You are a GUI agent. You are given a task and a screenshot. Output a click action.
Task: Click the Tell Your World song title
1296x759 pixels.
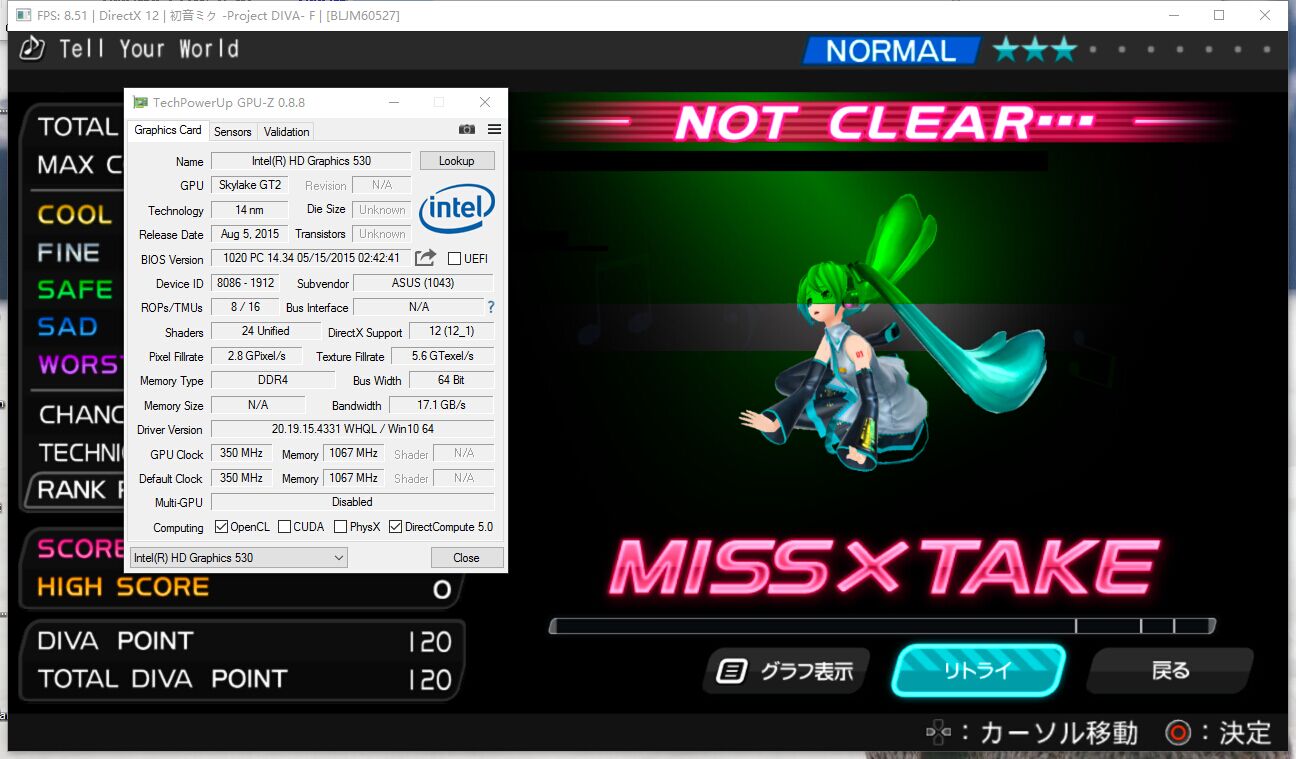(x=149, y=48)
